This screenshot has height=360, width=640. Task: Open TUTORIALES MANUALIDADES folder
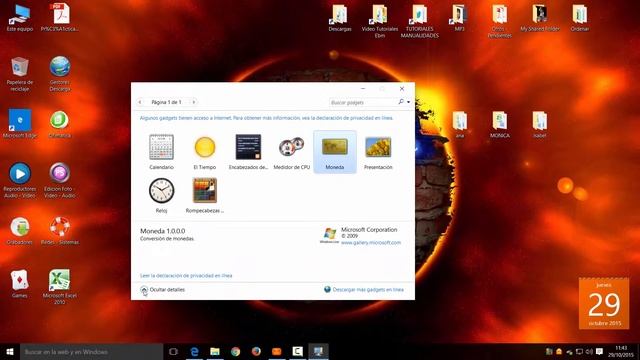click(420, 21)
